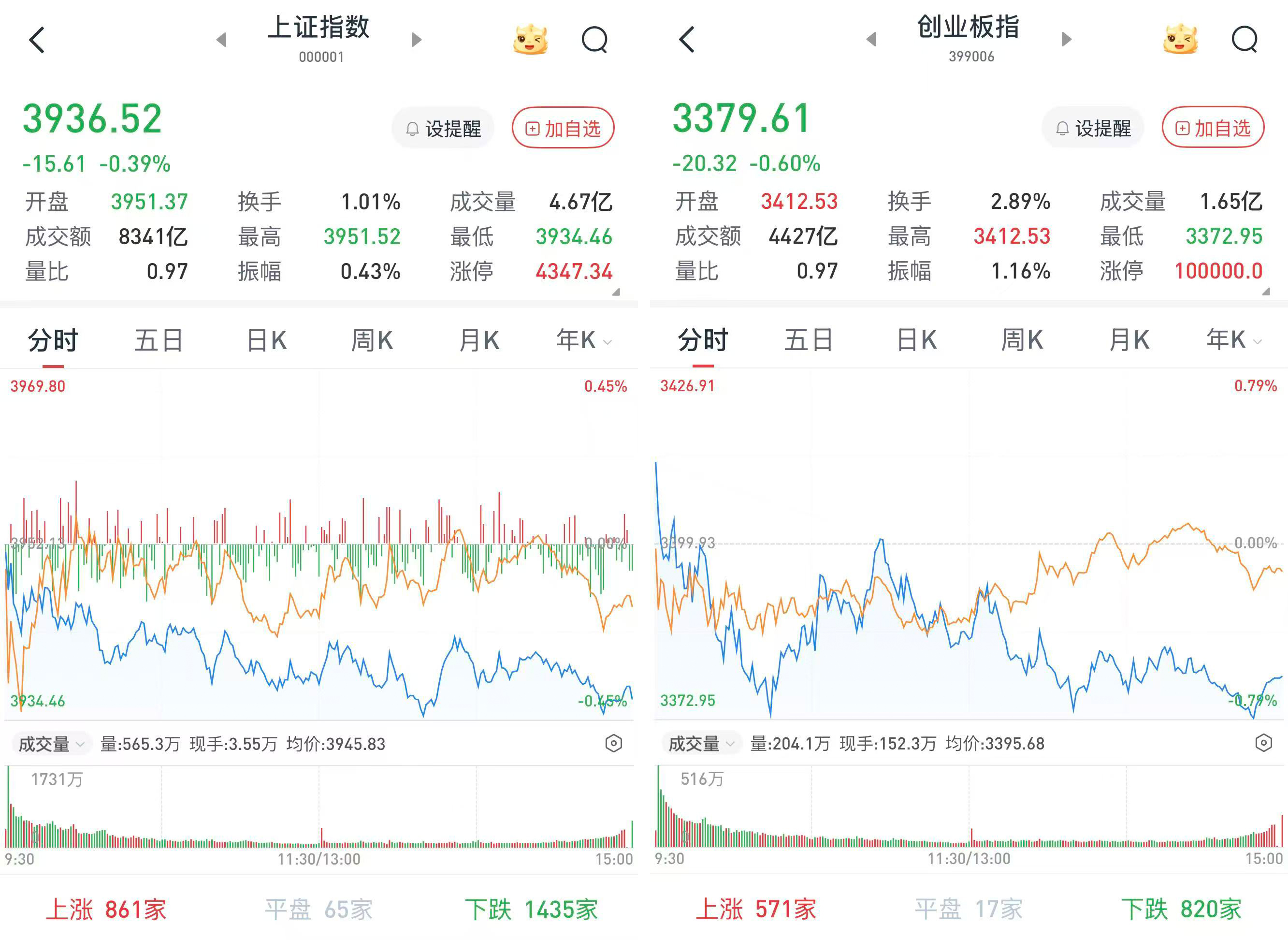Switch to 五日 tab on 创业板指
Image resolution: width=1288 pixels, height=940 pixels.
coord(809,340)
